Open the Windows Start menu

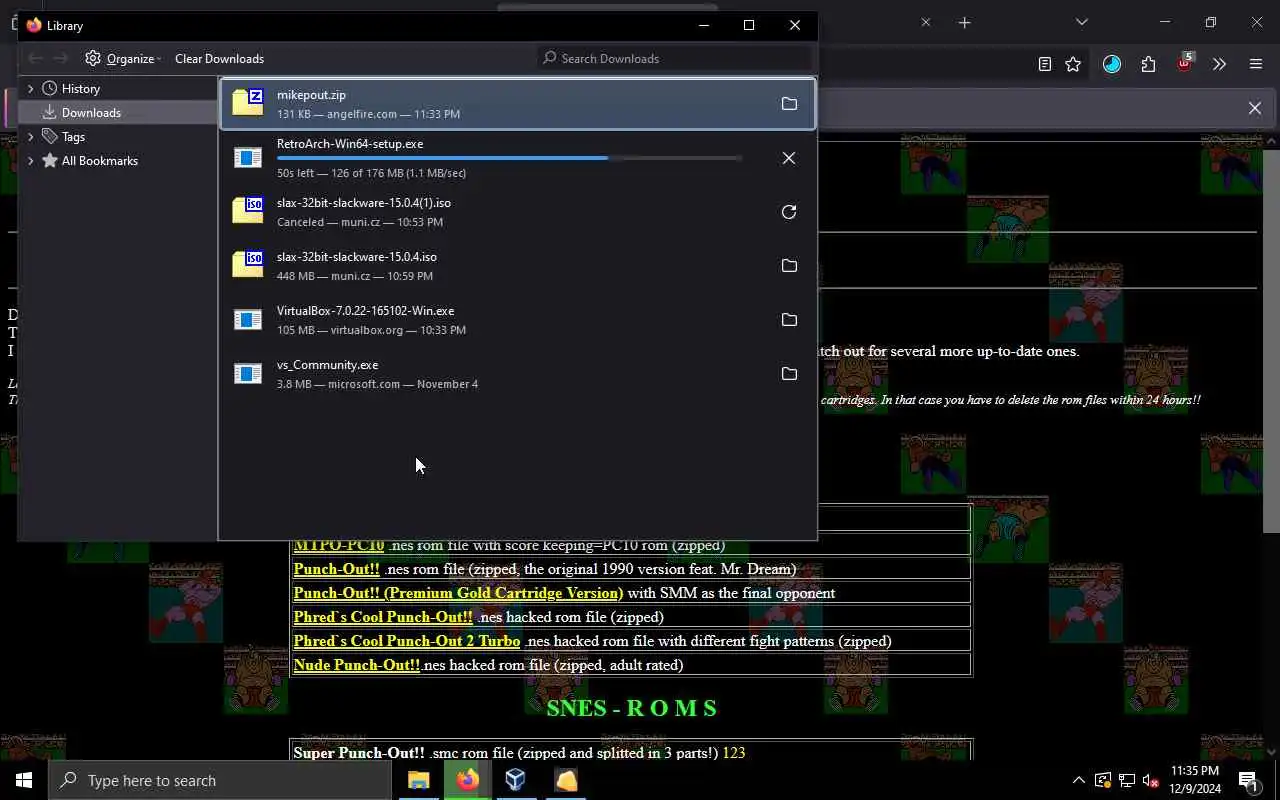(x=24, y=780)
